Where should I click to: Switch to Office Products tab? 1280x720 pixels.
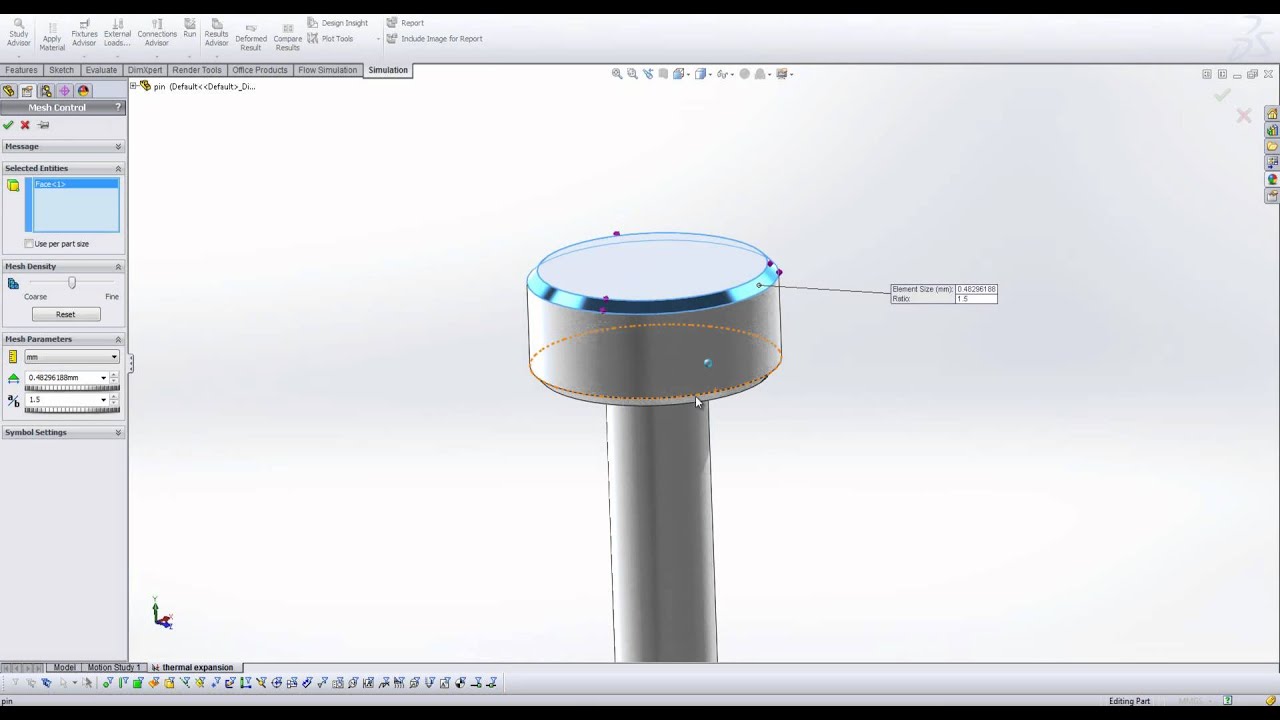[x=260, y=70]
